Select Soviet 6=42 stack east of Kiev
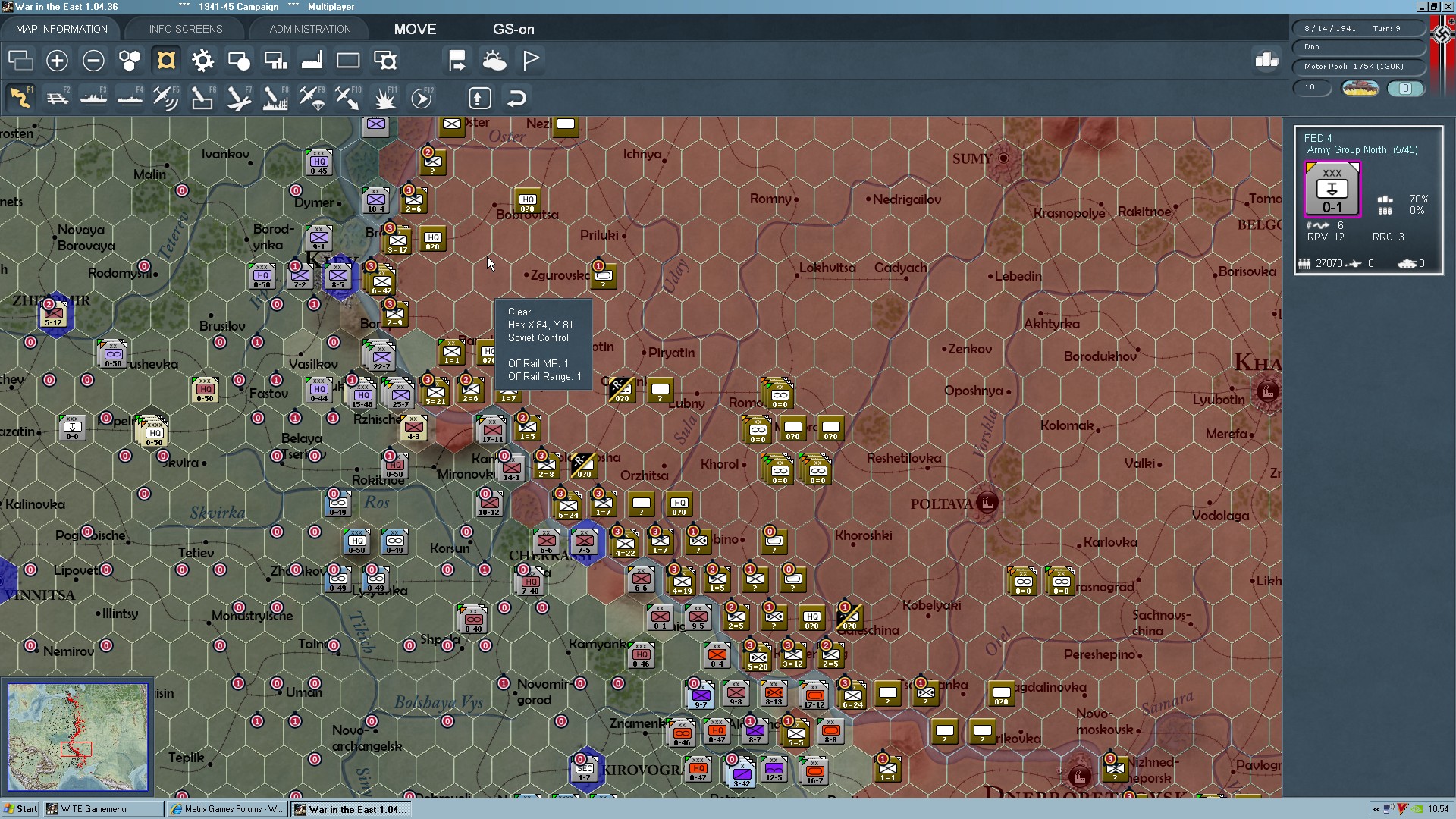This screenshot has width=1456, height=819. coord(381,281)
